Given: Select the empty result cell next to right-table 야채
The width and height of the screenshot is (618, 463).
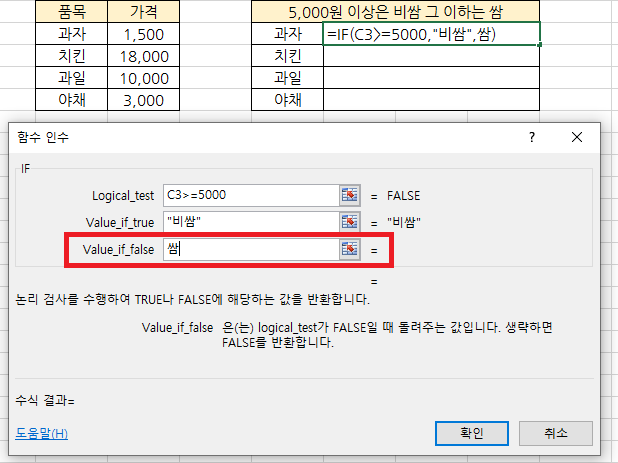Looking at the screenshot, I should 431,100.
